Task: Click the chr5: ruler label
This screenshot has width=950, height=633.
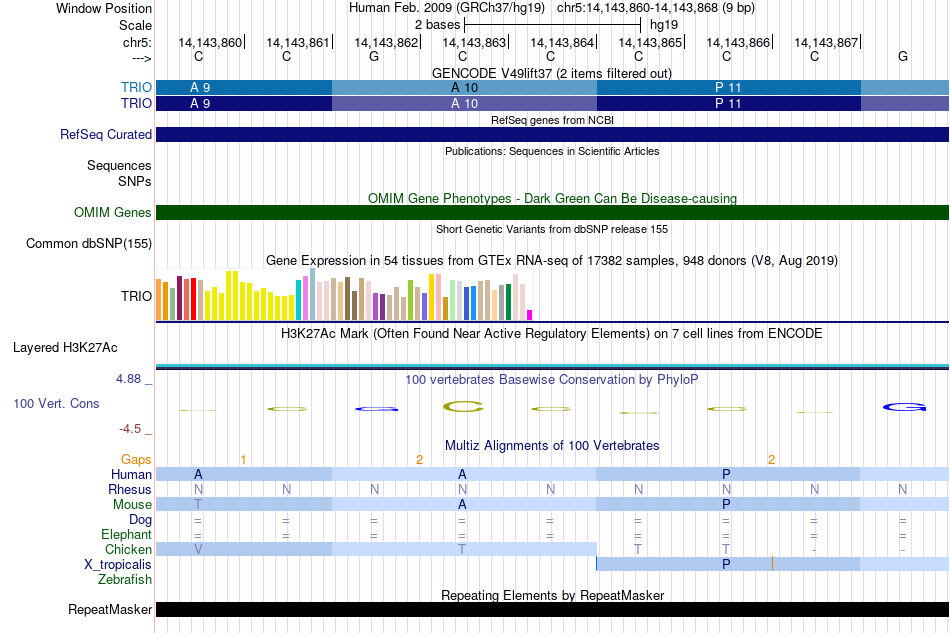Action: [137, 42]
